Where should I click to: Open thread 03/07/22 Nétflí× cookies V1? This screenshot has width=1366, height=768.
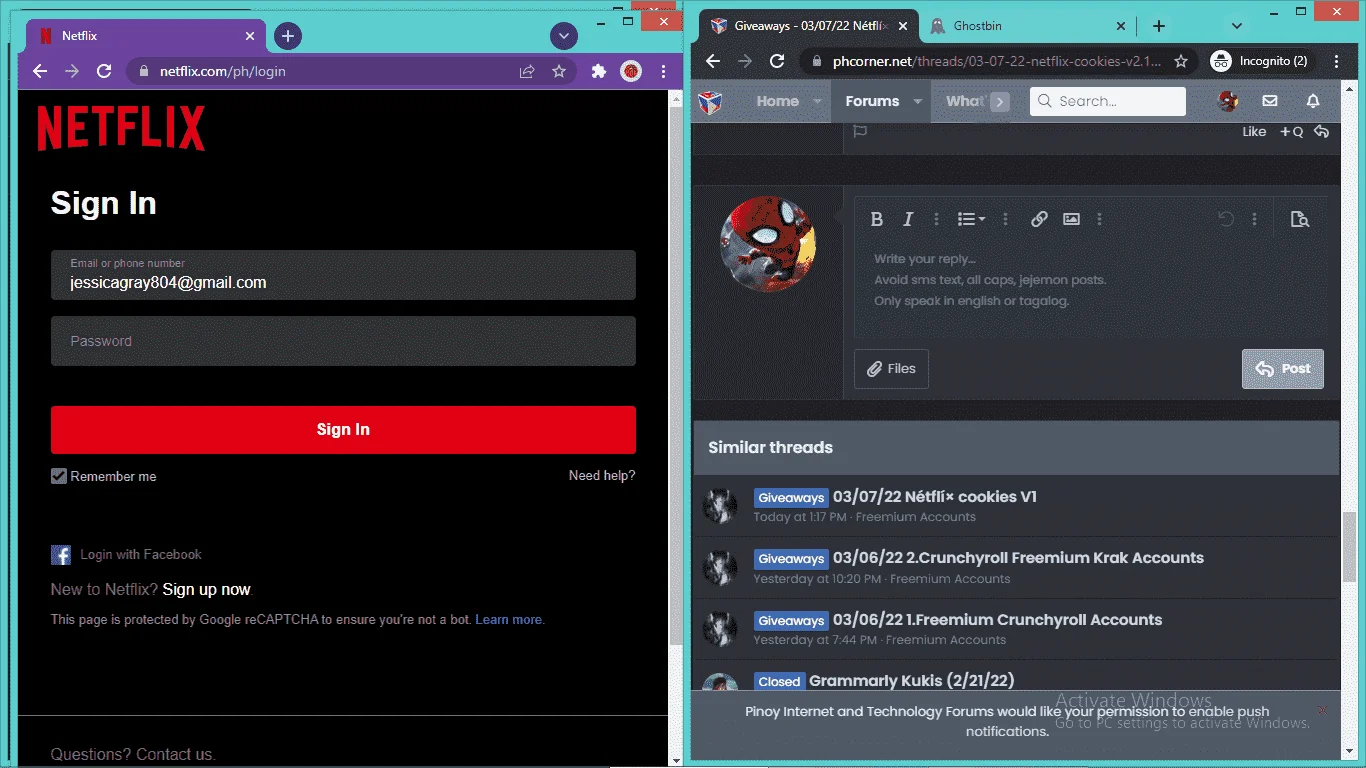pos(934,496)
